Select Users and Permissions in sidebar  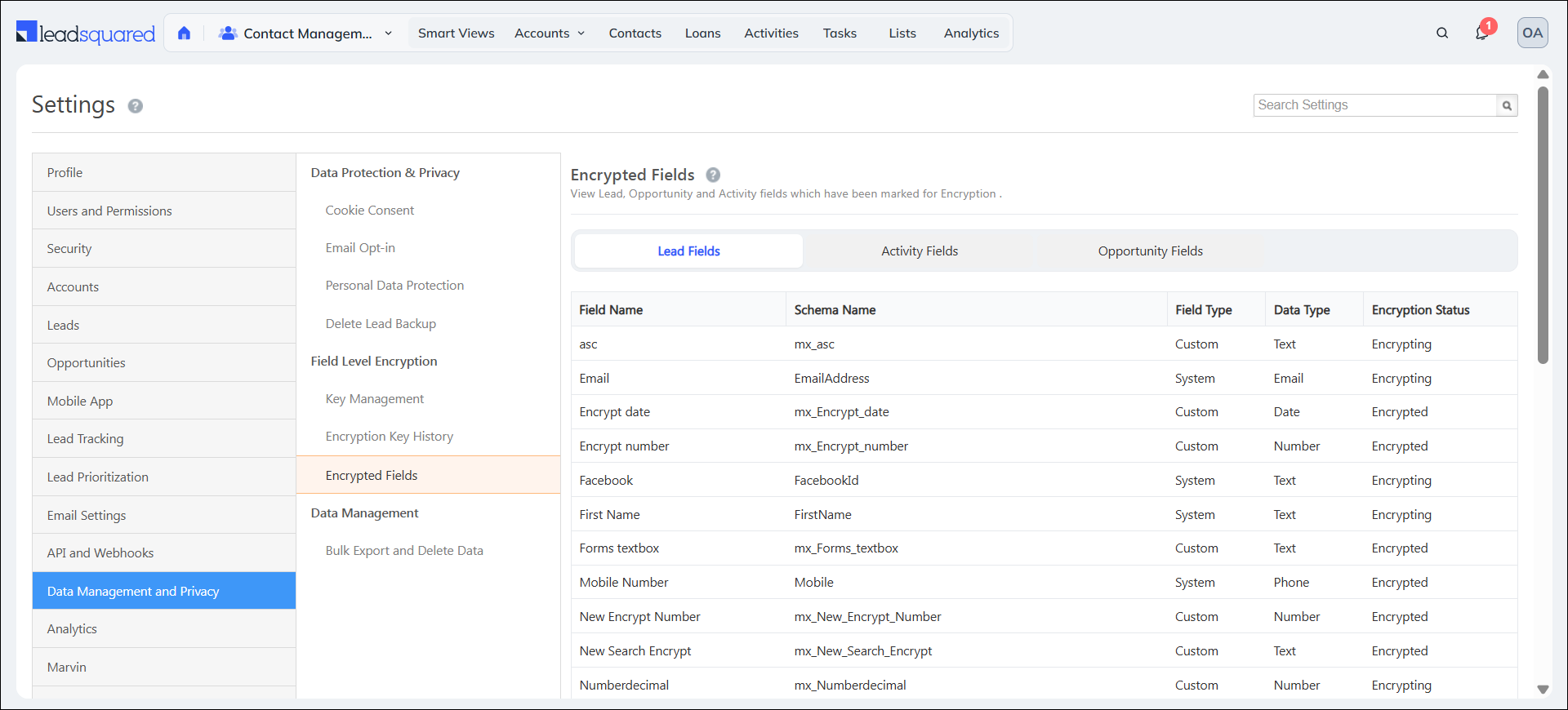click(x=109, y=211)
